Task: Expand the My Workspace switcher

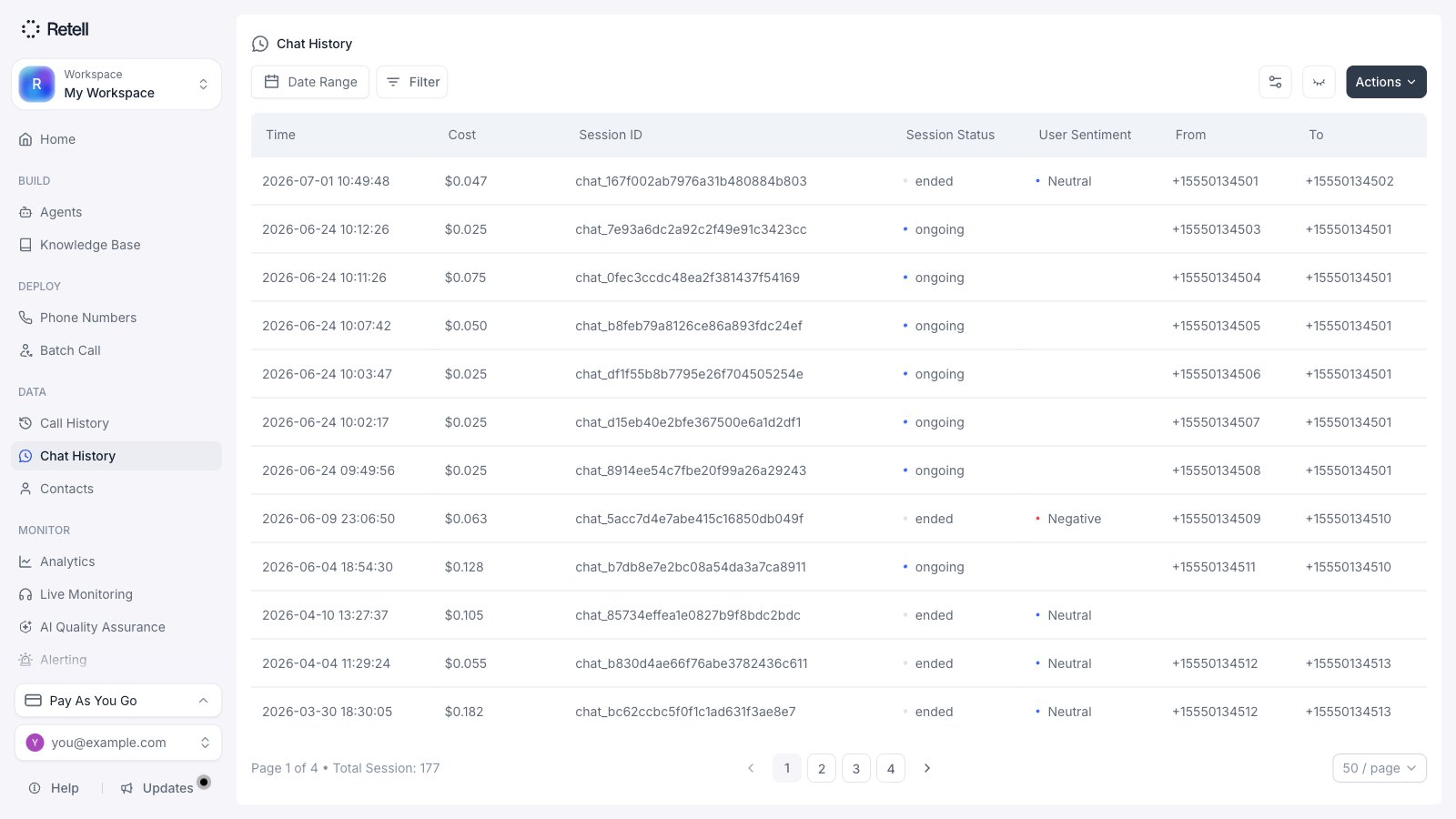Action: click(x=116, y=85)
